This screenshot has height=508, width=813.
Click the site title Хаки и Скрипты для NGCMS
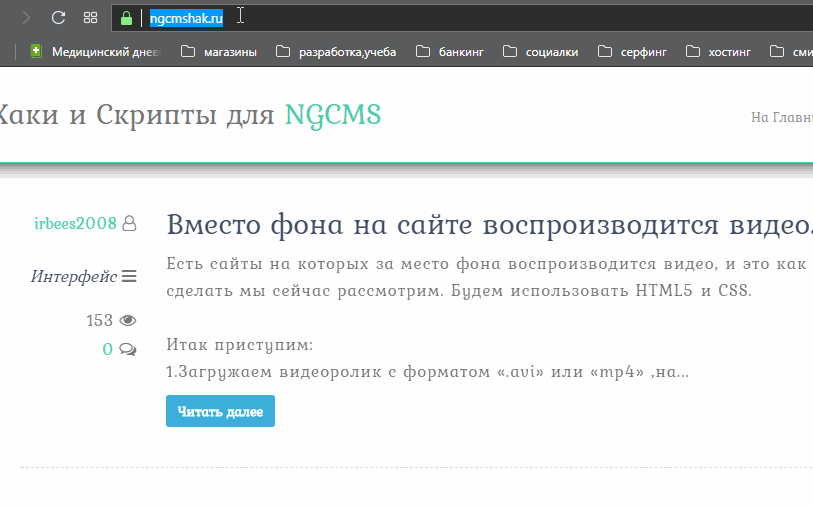point(190,115)
